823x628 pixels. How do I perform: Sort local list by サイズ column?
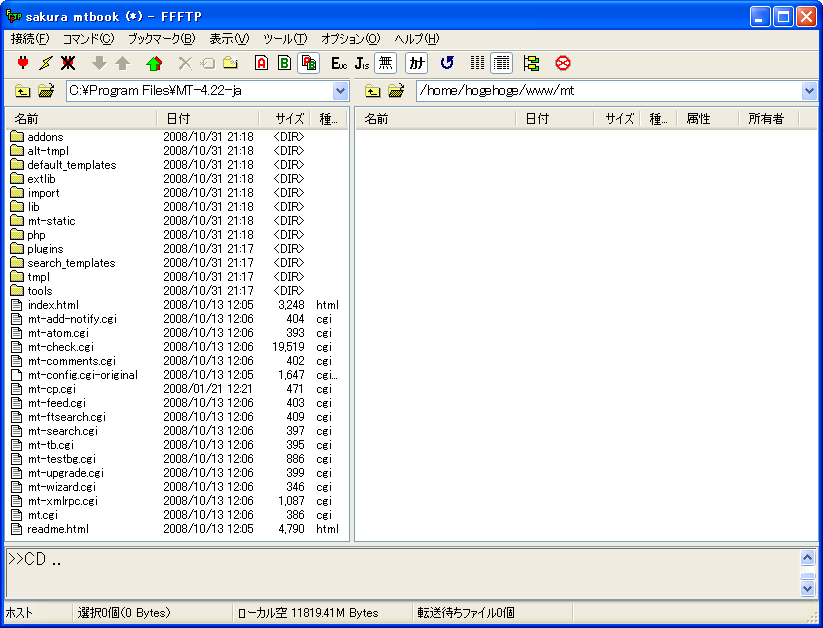point(284,119)
